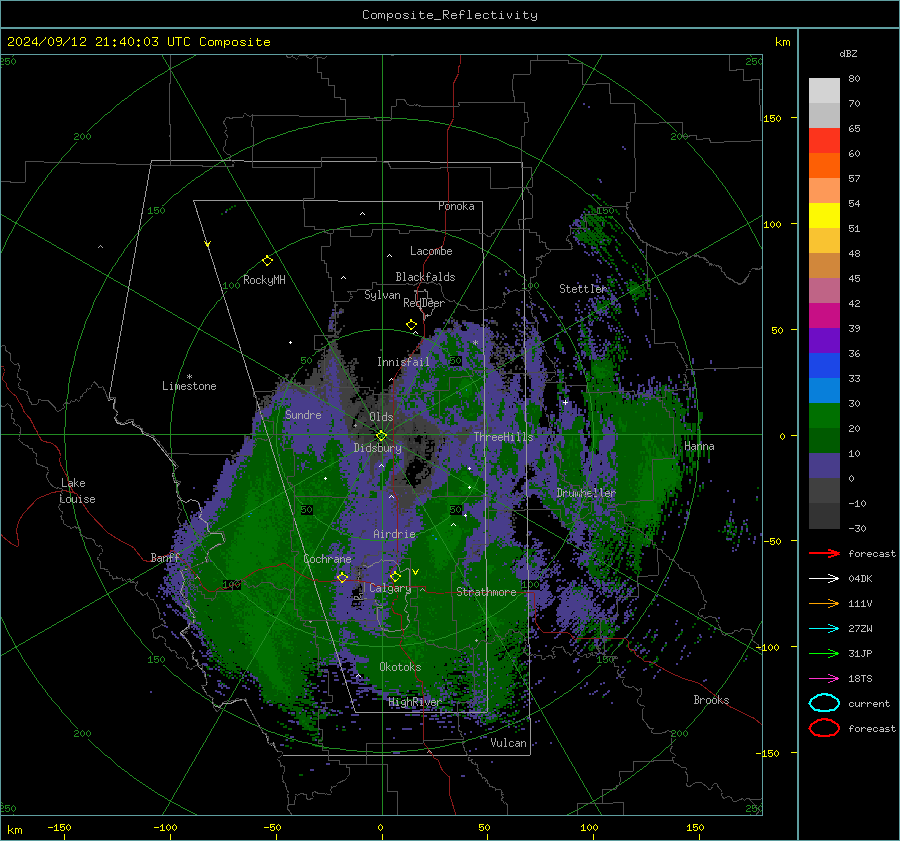Click the RockyMH label
900x841 pixels.
coord(264,280)
